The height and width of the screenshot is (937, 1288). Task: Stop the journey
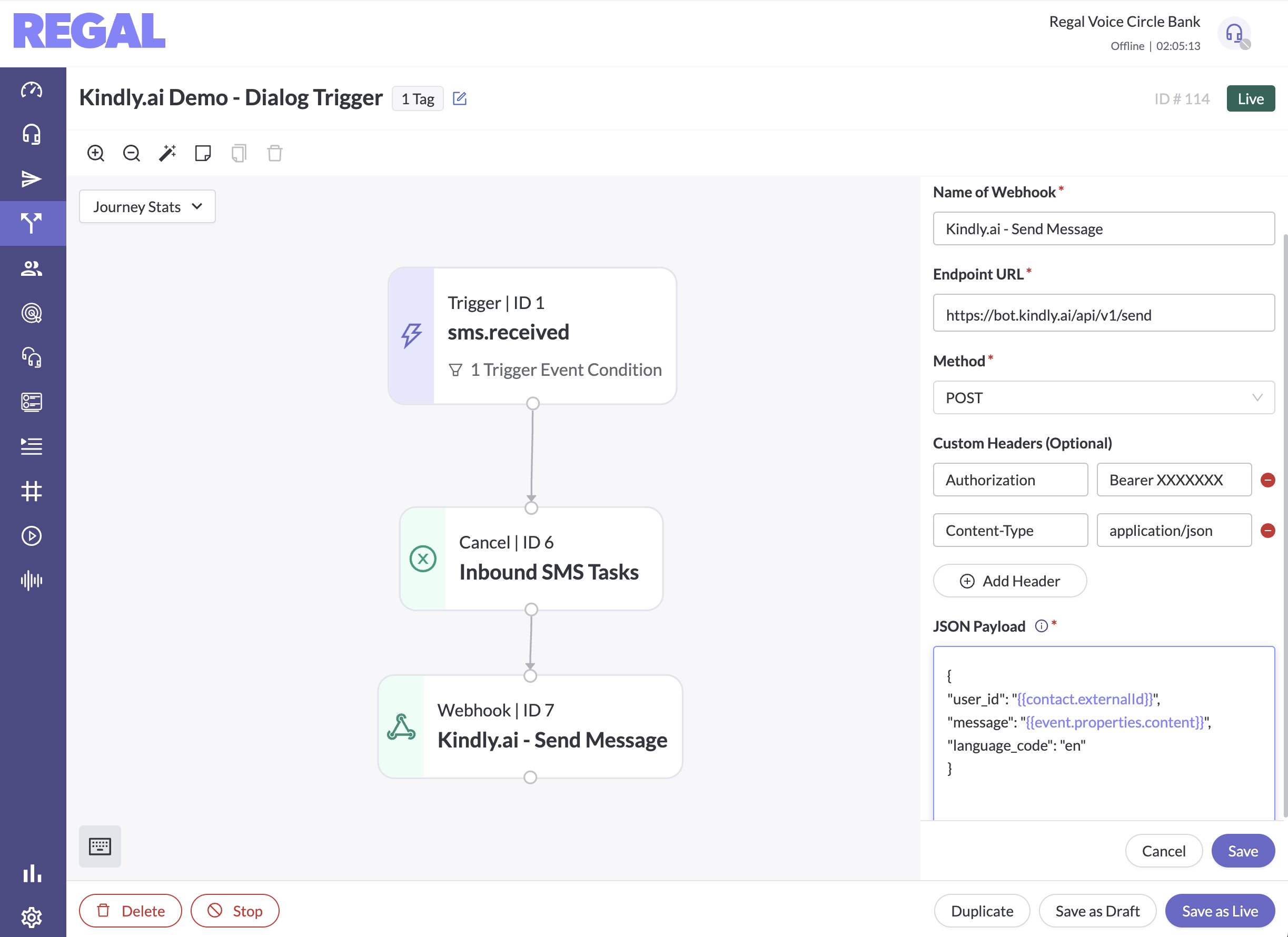[x=234, y=911]
